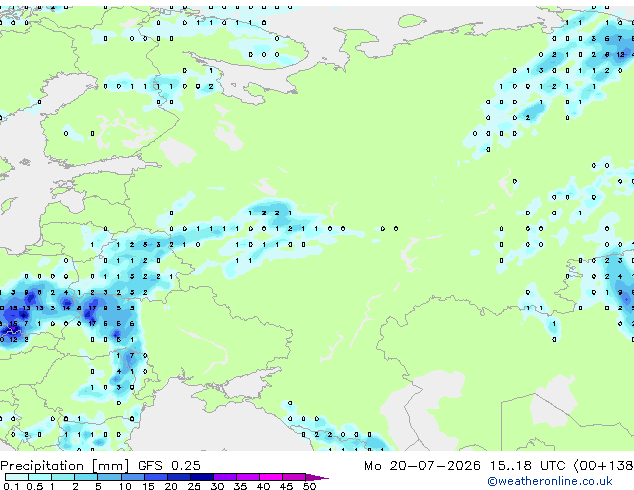Select the lightest 0.1–0.5 mm legend swatch
Screen dimensions: 634x490
pos(17,477)
